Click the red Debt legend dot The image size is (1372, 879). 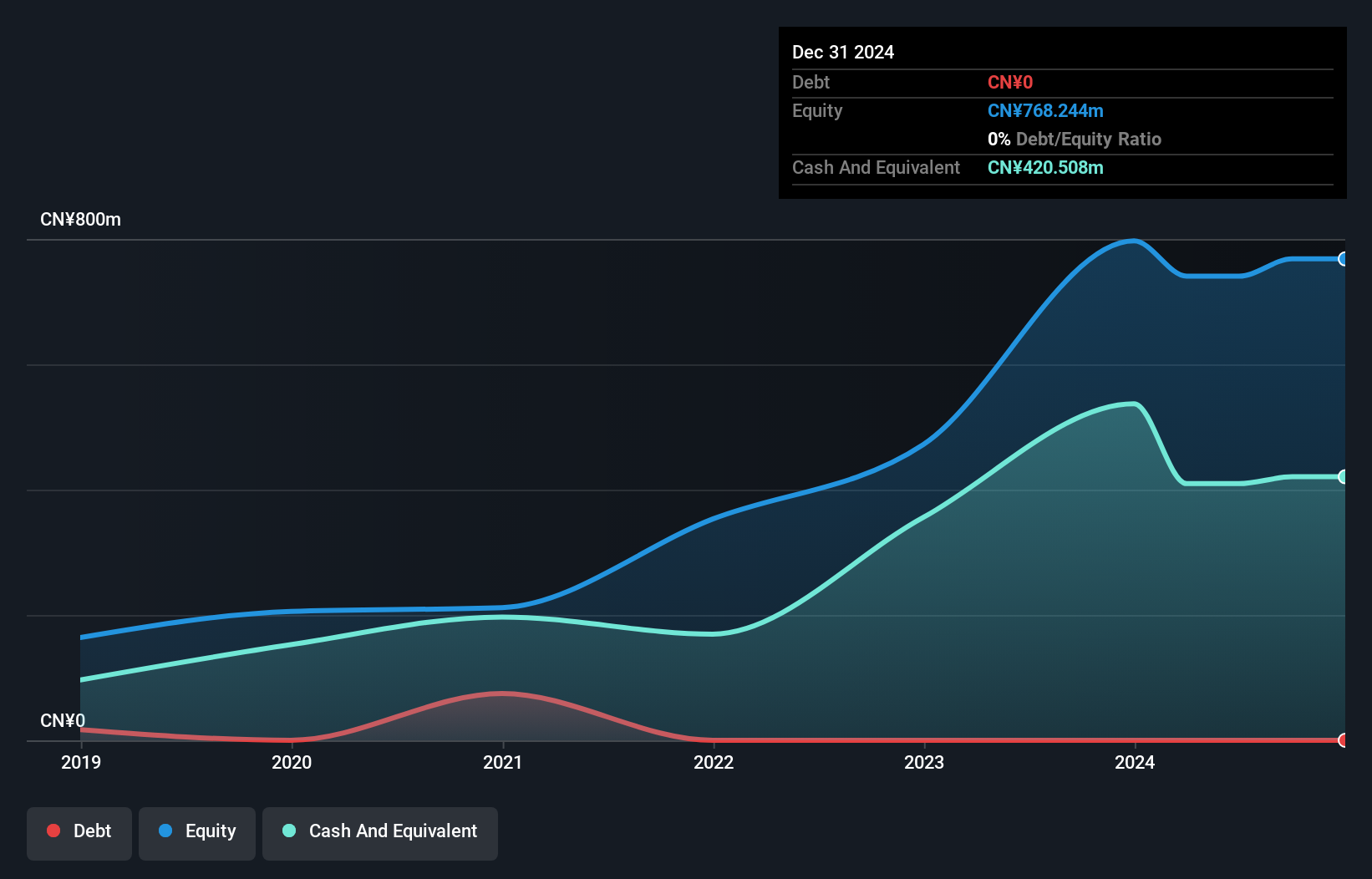[53, 831]
